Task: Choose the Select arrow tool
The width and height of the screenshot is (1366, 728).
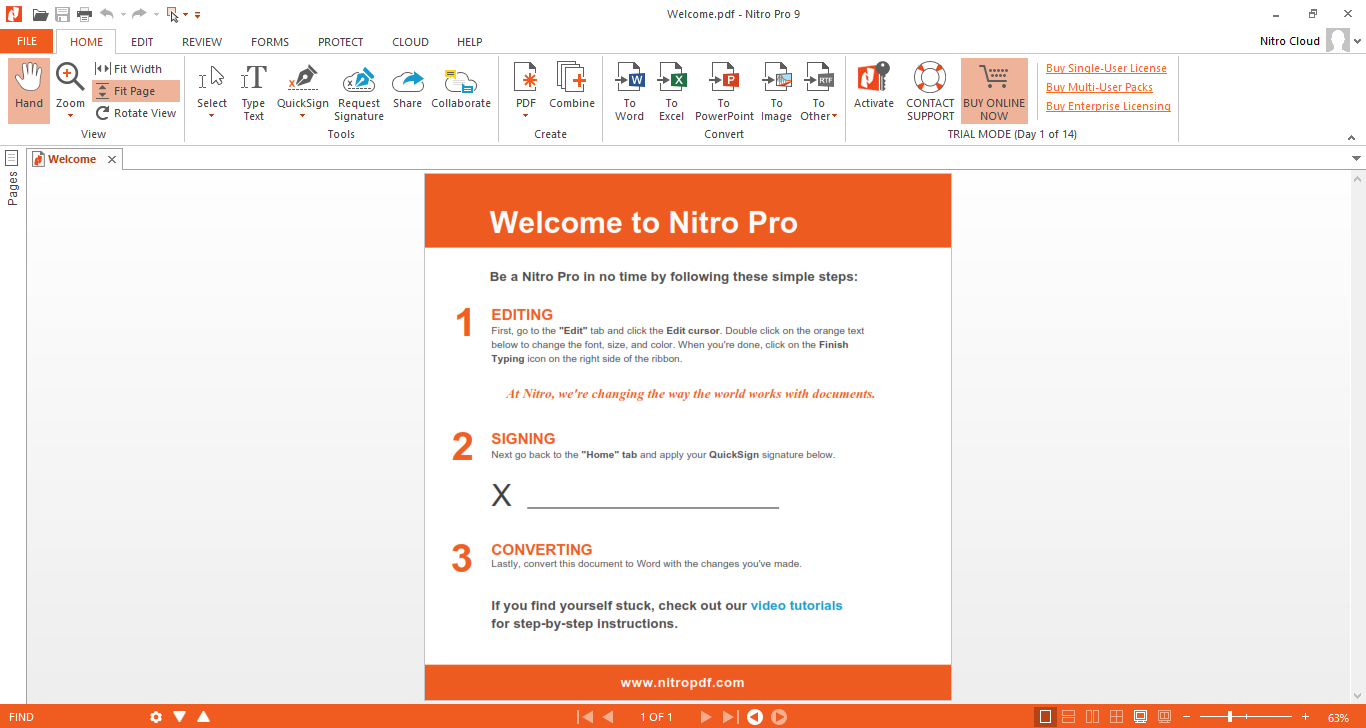Action: point(211,78)
